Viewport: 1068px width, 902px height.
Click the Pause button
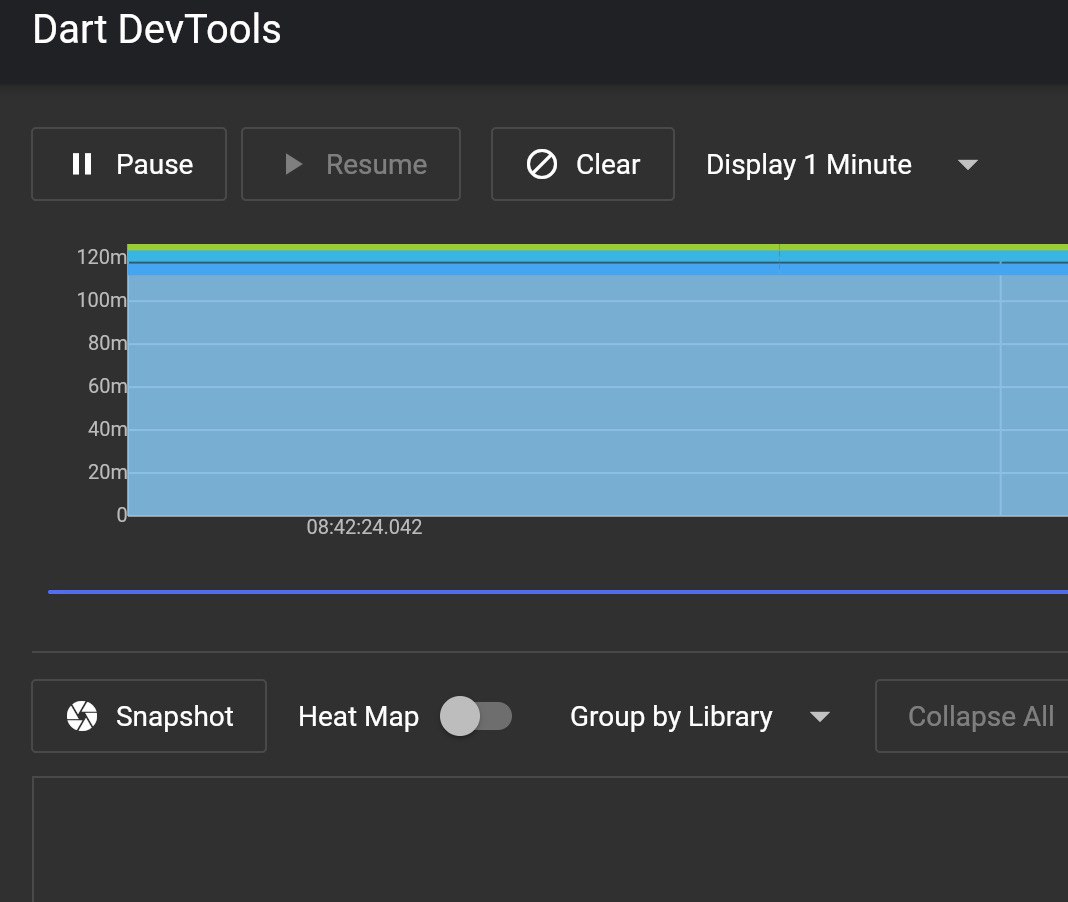pyautogui.click(x=129, y=164)
